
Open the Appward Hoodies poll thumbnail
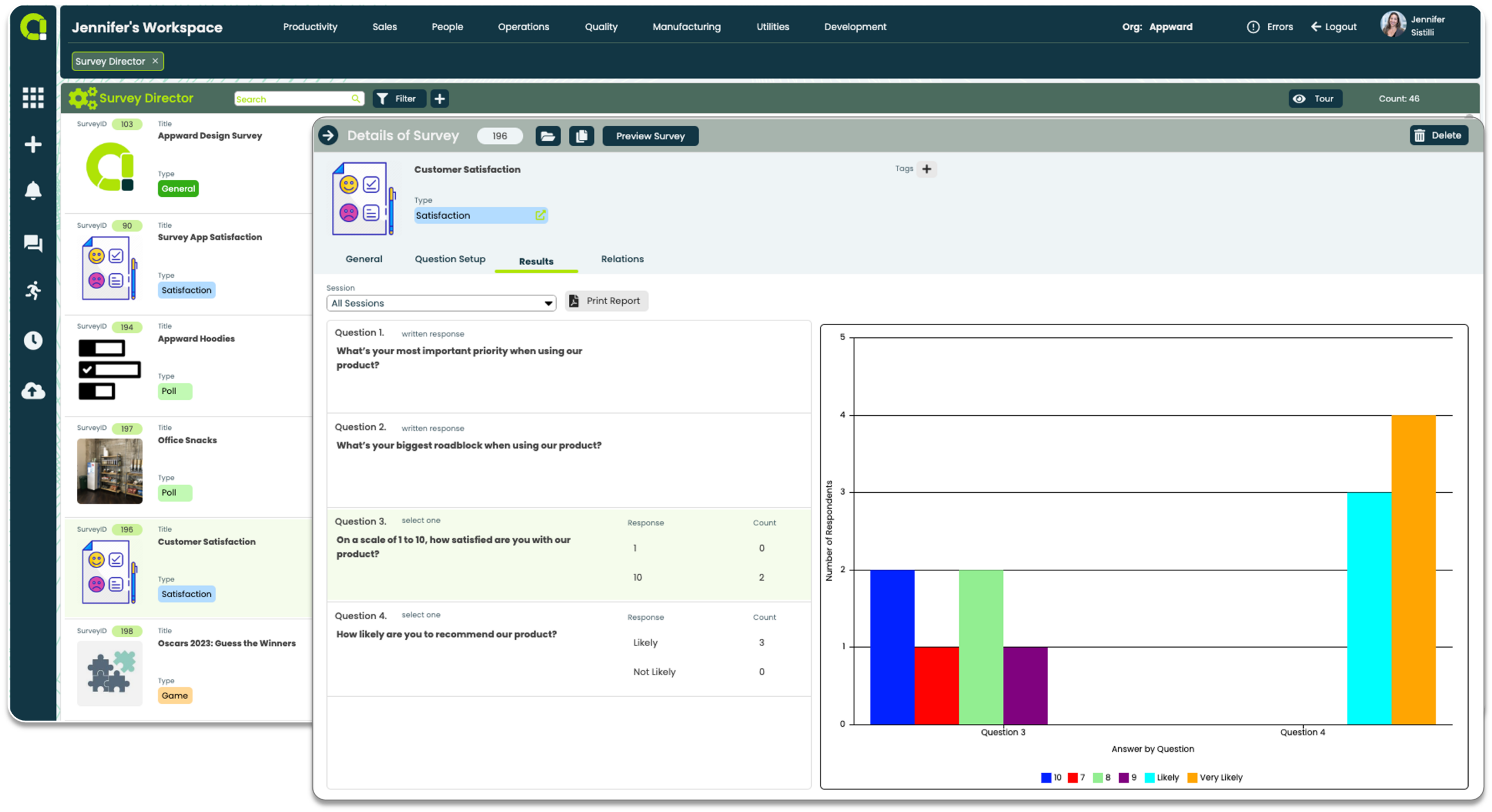(110, 369)
